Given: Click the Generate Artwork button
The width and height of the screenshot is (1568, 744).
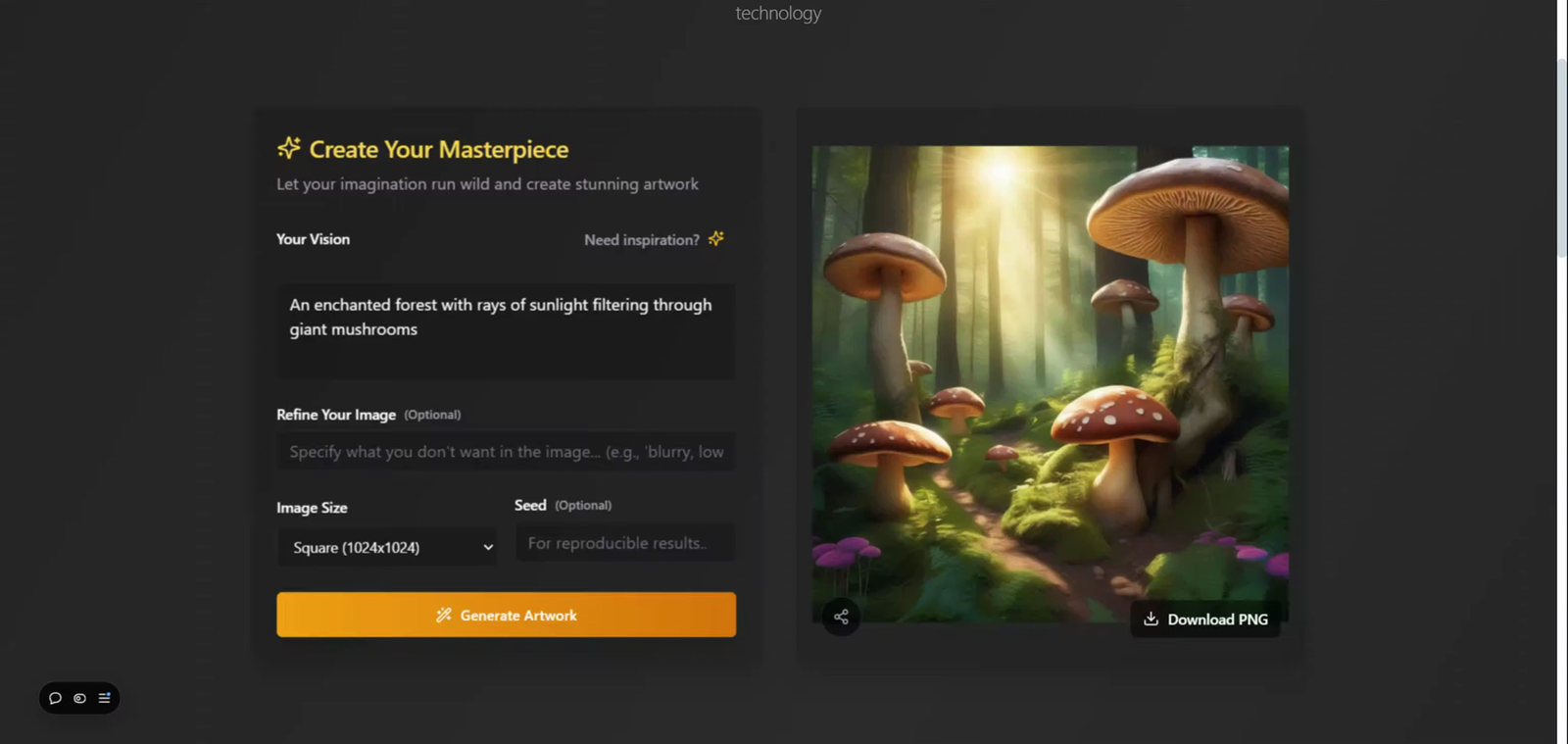Looking at the screenshot, I should coord(506,615).
